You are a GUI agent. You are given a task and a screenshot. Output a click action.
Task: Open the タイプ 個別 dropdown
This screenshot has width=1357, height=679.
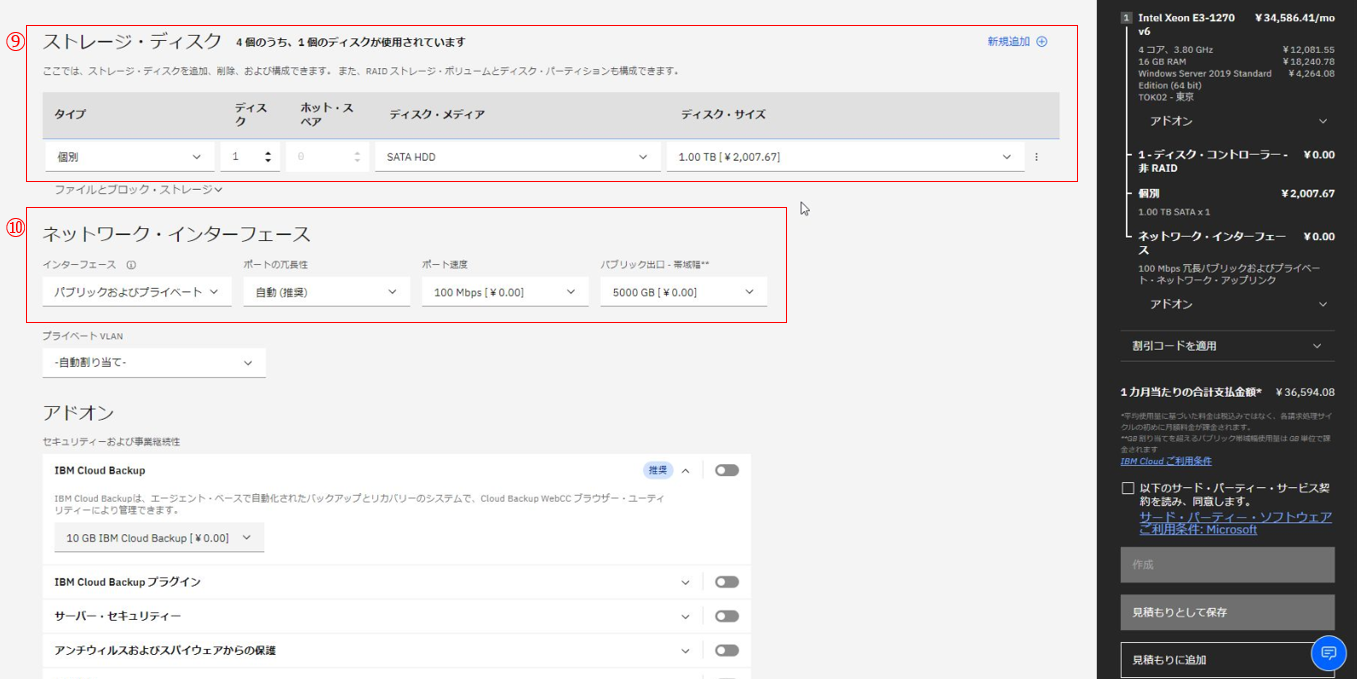[129, 157]
